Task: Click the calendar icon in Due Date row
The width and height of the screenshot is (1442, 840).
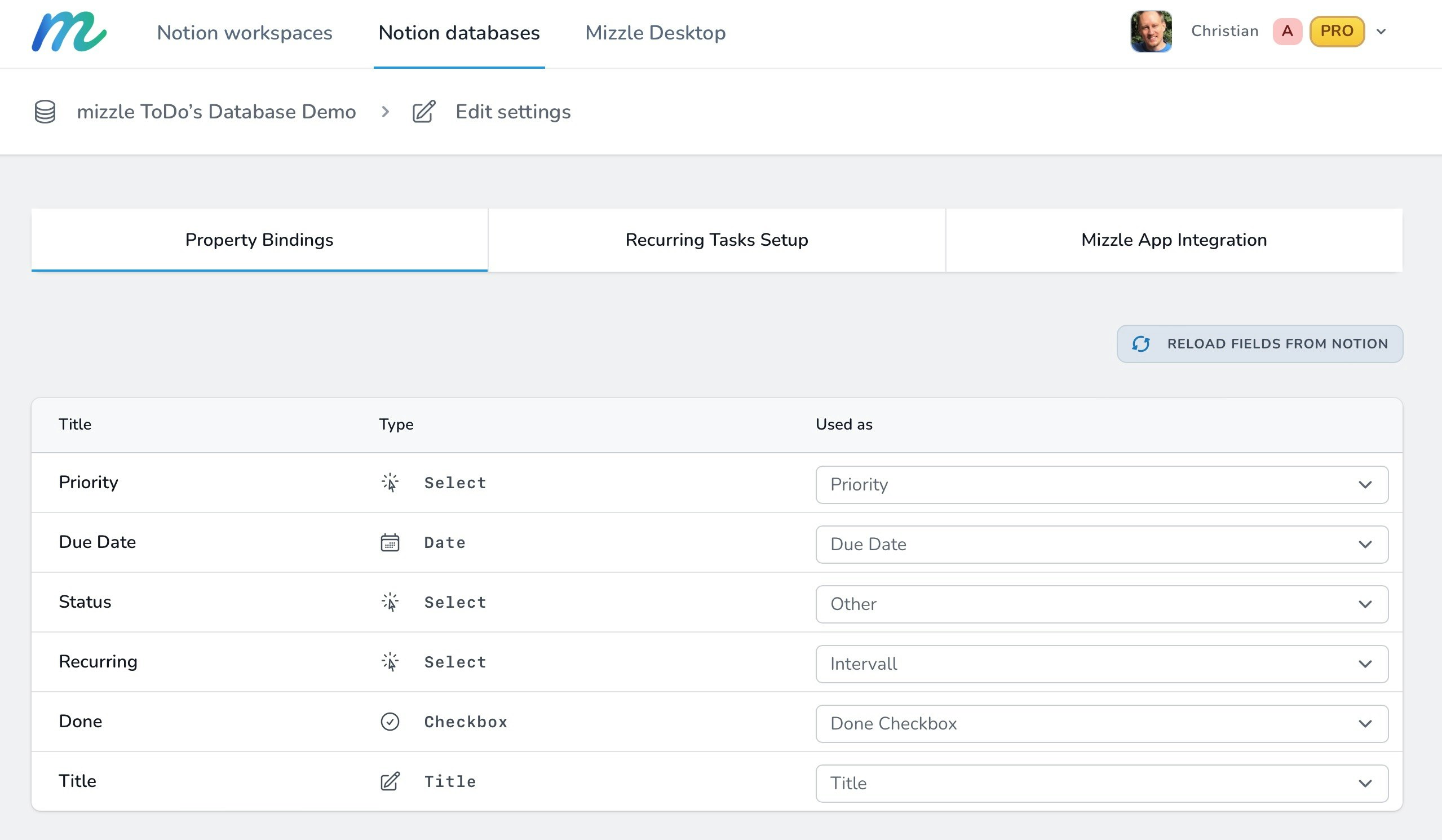Action: [390, 542]
